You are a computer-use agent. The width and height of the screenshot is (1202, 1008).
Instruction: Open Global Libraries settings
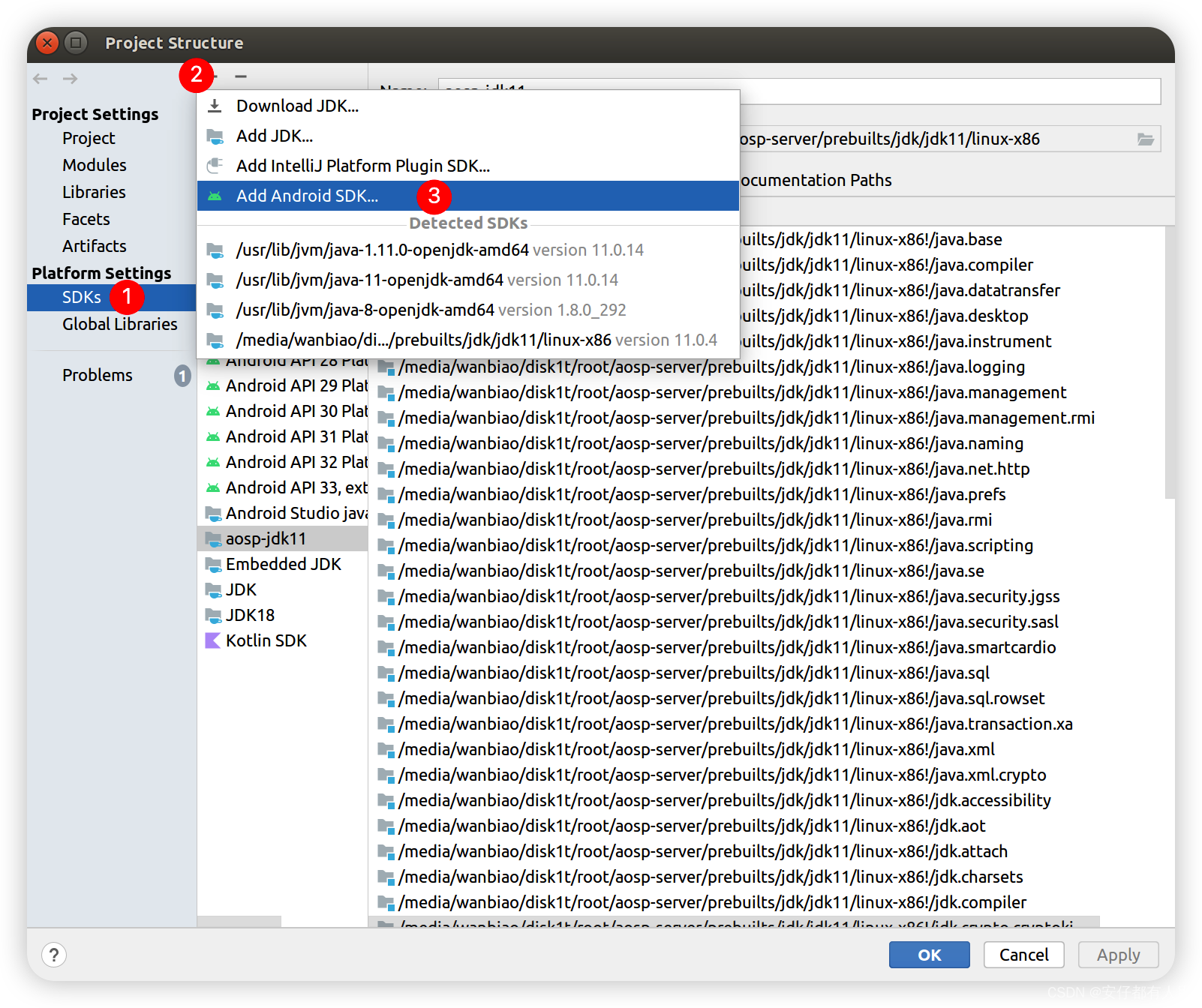point(120,324)
